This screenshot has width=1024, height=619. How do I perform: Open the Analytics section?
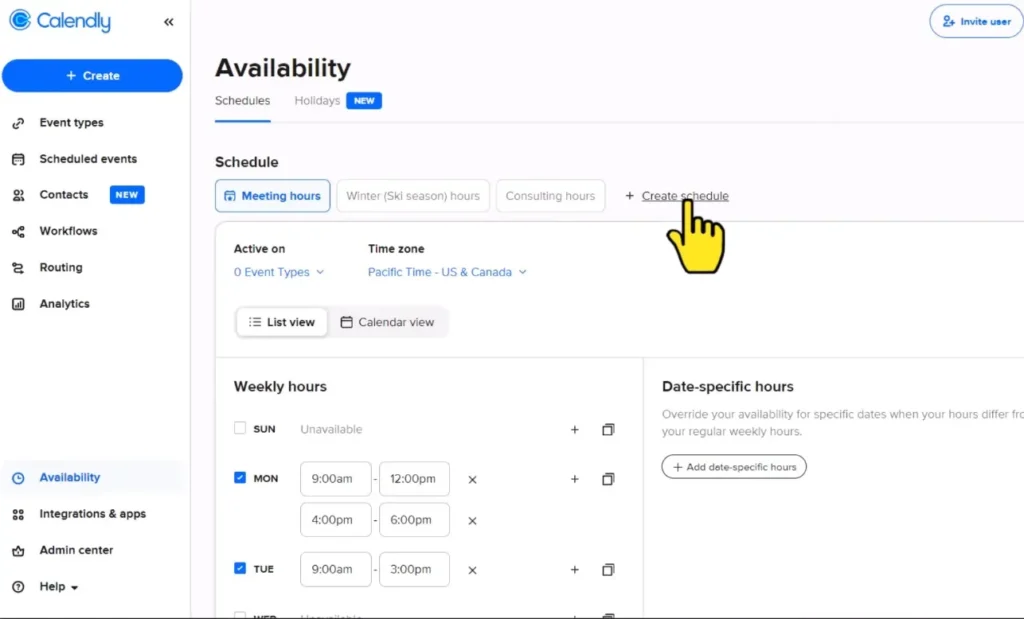[64, 303]
